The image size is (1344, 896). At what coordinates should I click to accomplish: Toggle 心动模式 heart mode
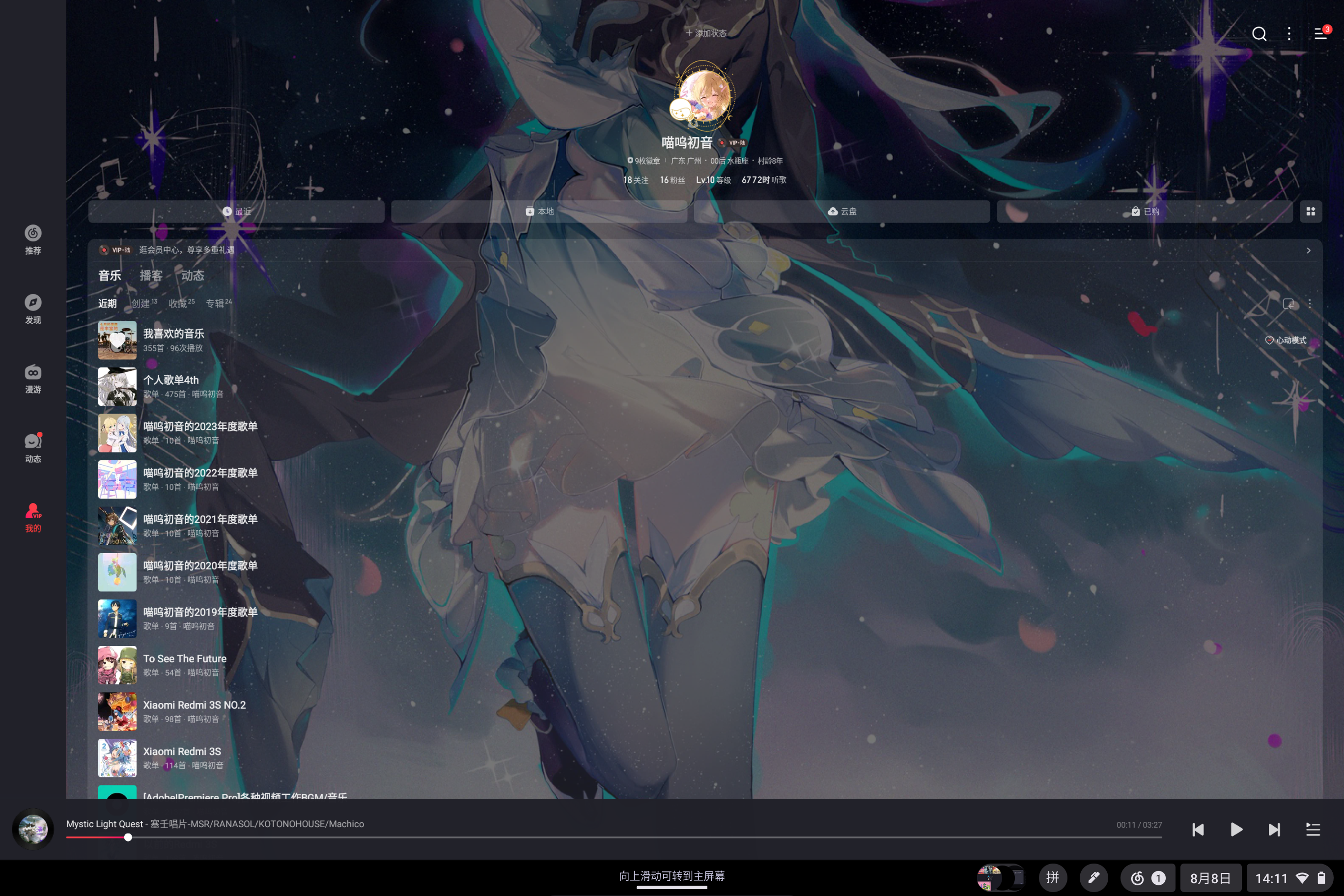pos(1286,340)
